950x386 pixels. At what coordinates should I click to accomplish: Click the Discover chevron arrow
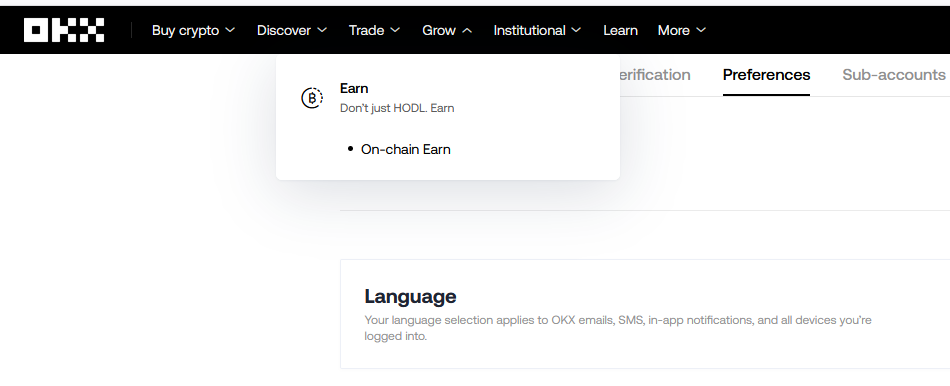322,30
